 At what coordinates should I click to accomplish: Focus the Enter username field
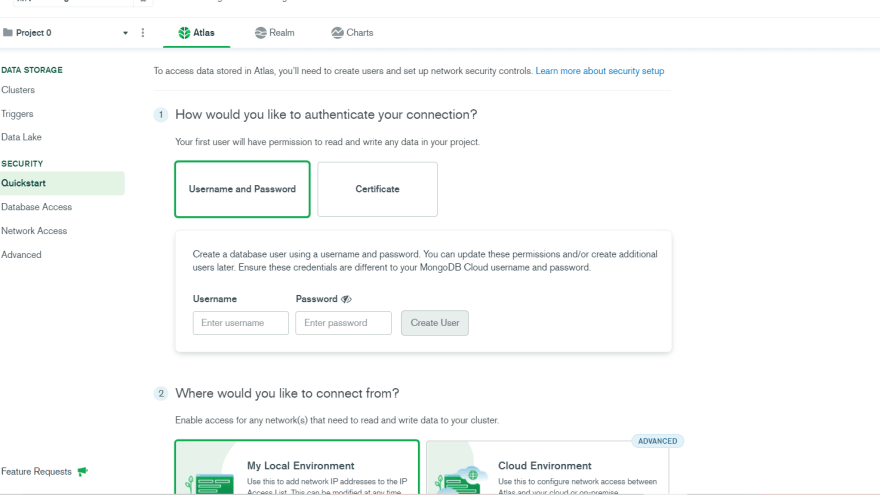pos(241,323)
